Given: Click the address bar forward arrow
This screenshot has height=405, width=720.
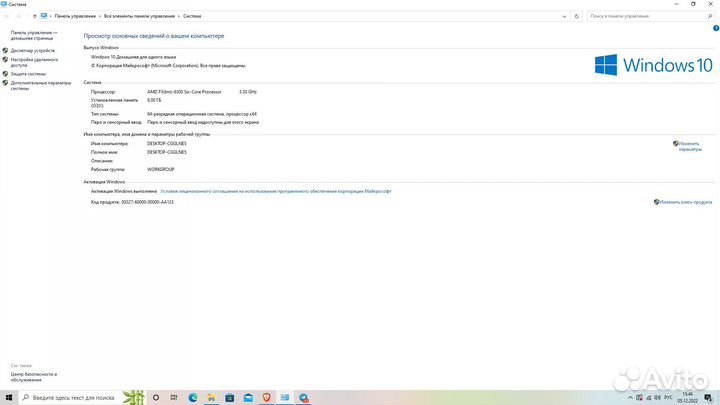Looking at the screenshot, I should [x=18, y=16].
